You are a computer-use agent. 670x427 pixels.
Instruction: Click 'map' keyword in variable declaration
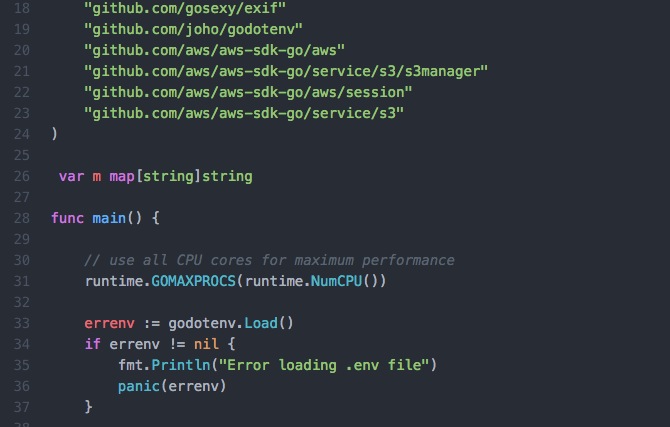click(x=122, y=176)
